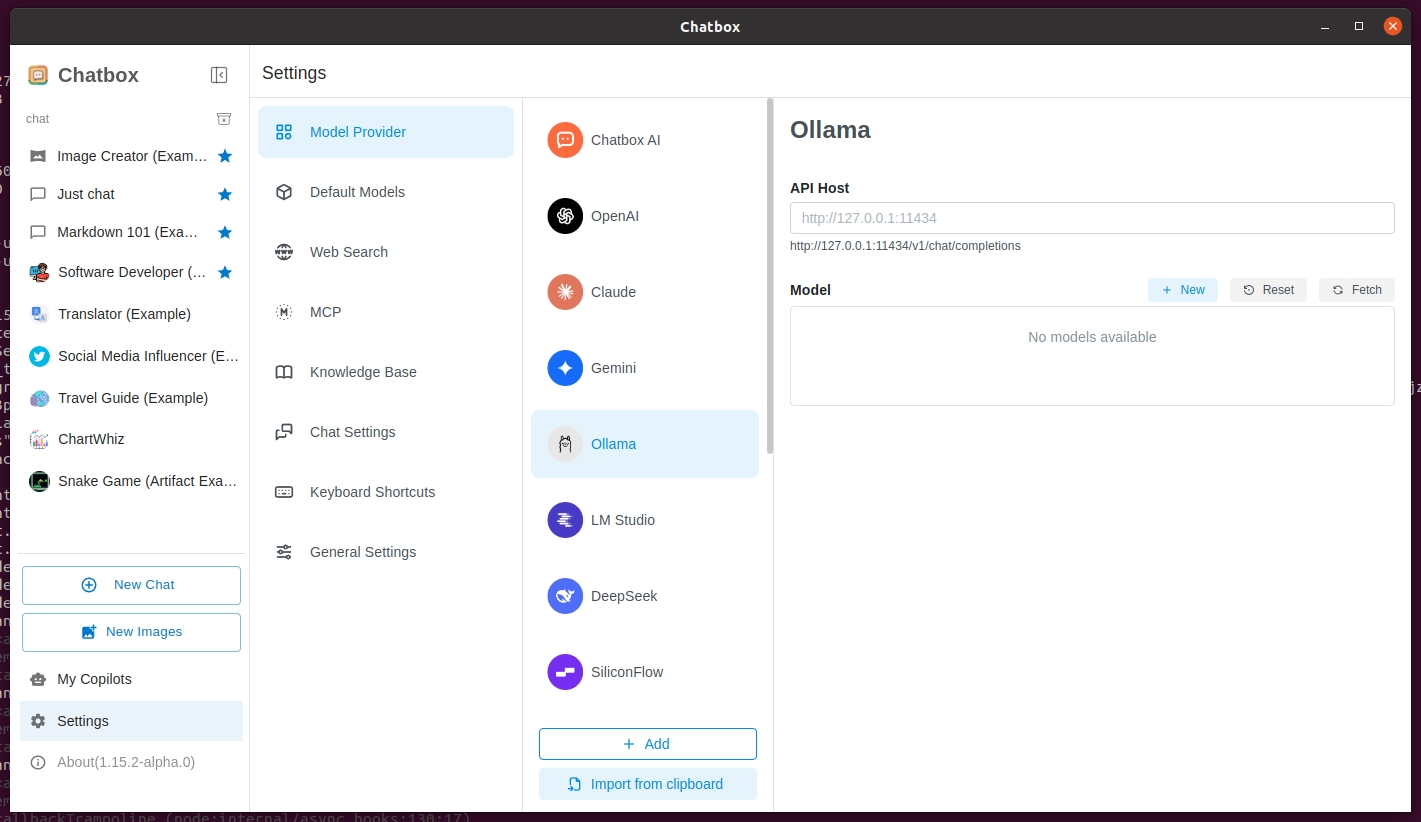Add a new model provider
Image resolution: width=1421 pixels, height=822 pixels.
pos(648,744)
